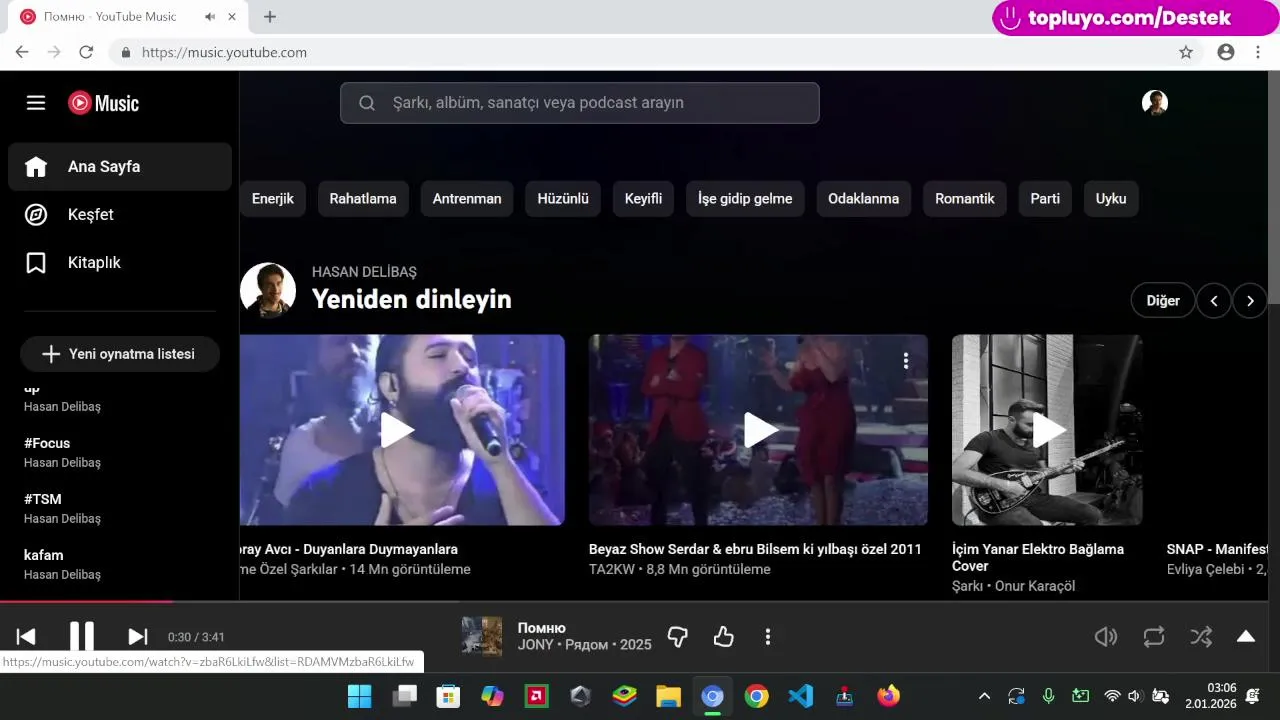Select the Parti mood chip

tap(1045, 199)
